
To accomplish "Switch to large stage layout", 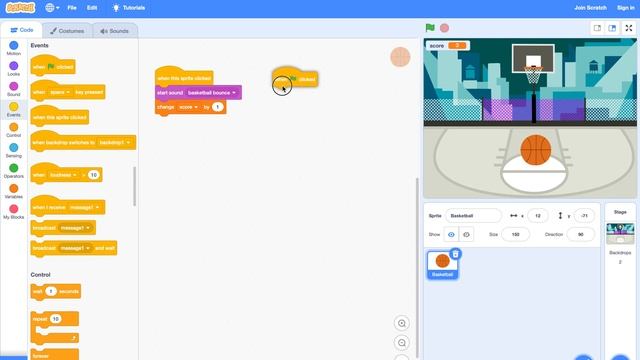I will pos(612,28).
